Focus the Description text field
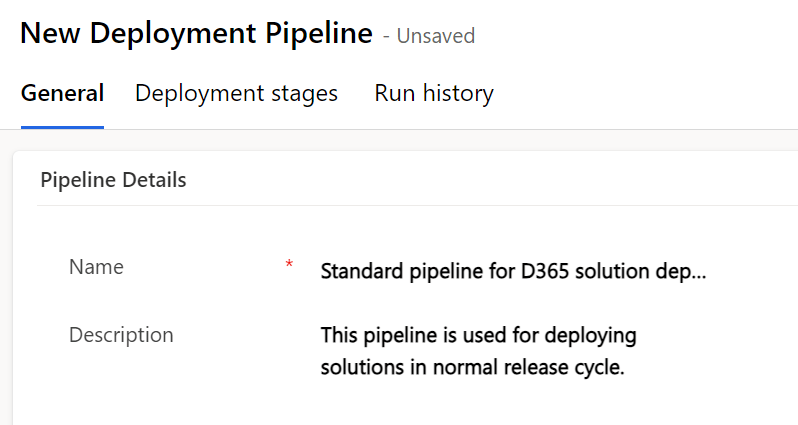 (x=478, y=350)
